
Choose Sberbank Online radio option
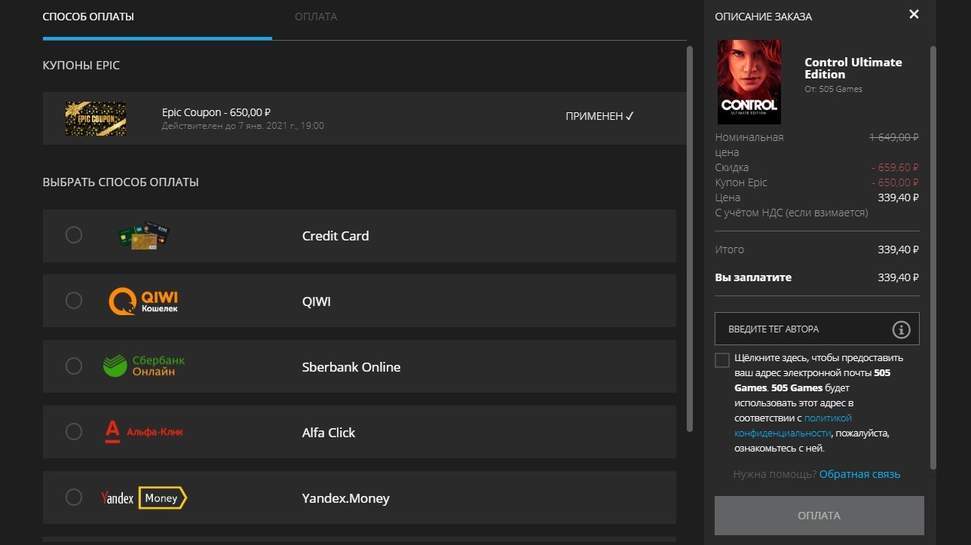pyautogui.click(x=74, y=366)
